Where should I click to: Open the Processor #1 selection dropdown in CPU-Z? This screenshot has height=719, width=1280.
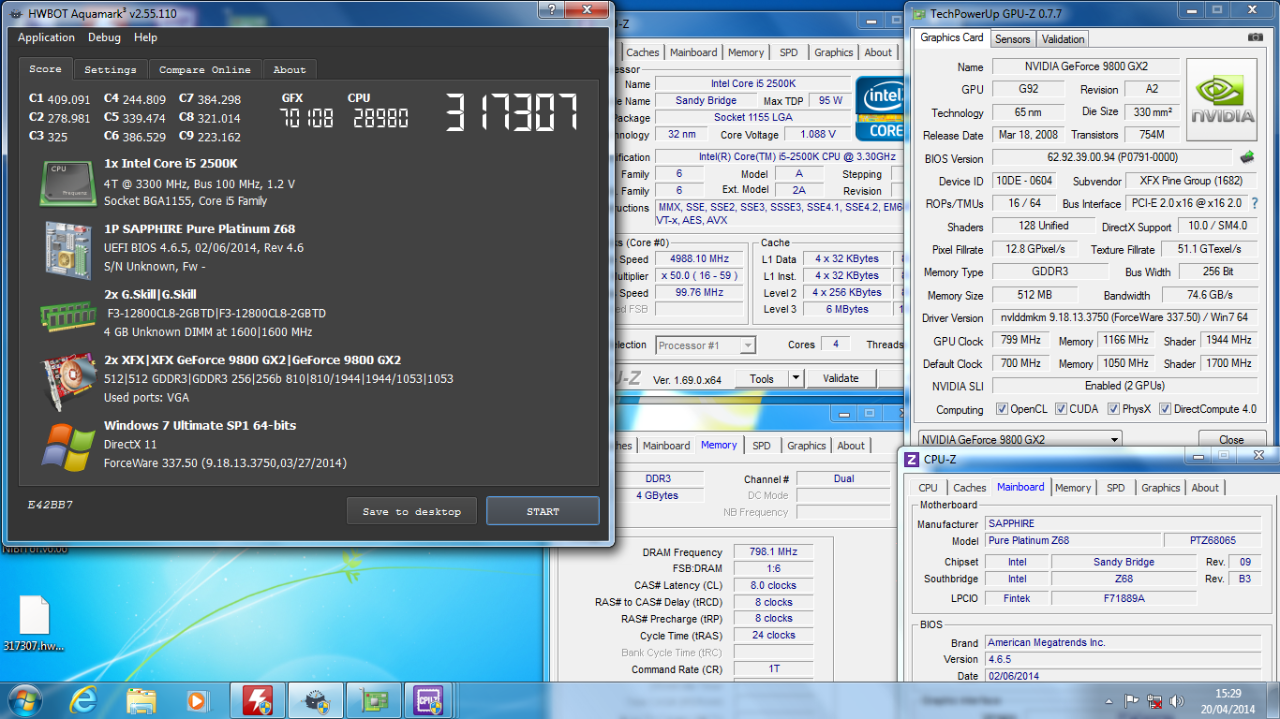[x=705, y=345]
